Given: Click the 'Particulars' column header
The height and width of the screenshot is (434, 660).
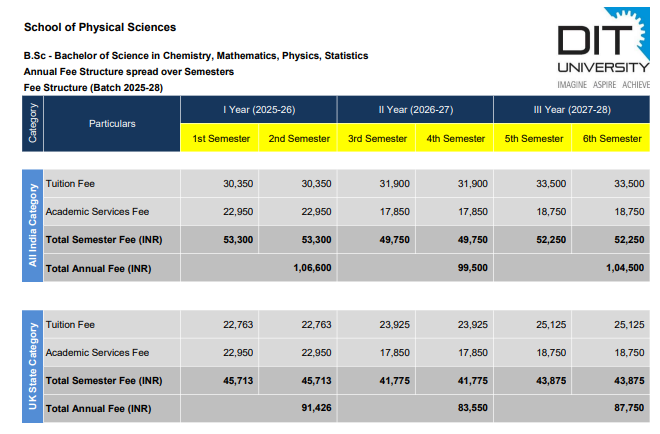Looking at the screenshot, I should tap(112, 124).
